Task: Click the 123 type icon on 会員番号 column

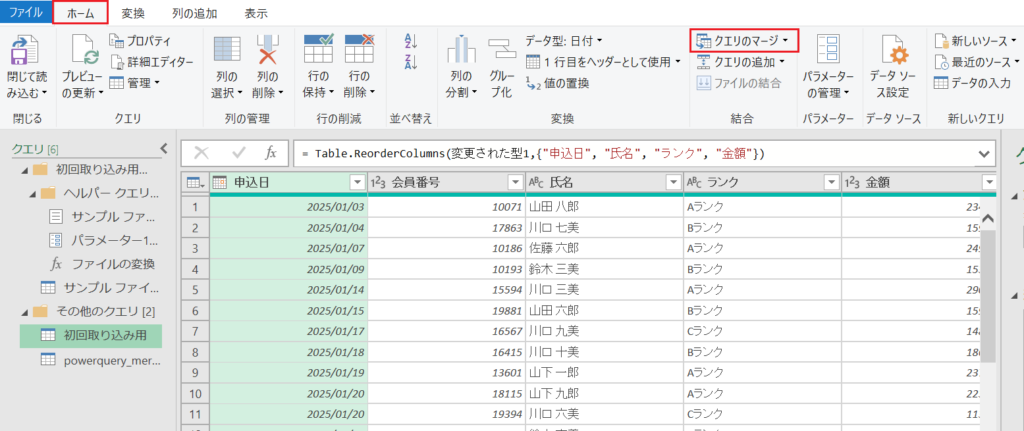Action: pos(378,183)
